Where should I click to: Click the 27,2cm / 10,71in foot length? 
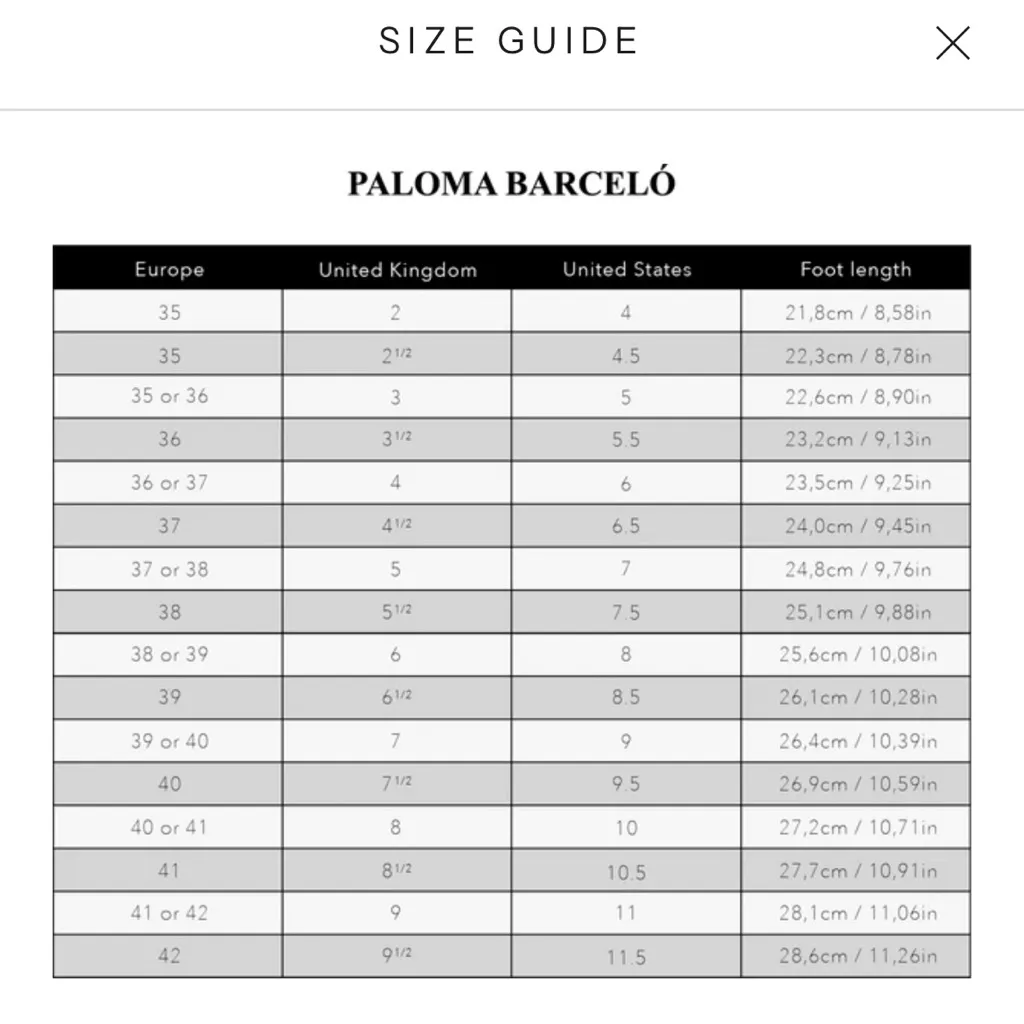[x=857, y=828]
